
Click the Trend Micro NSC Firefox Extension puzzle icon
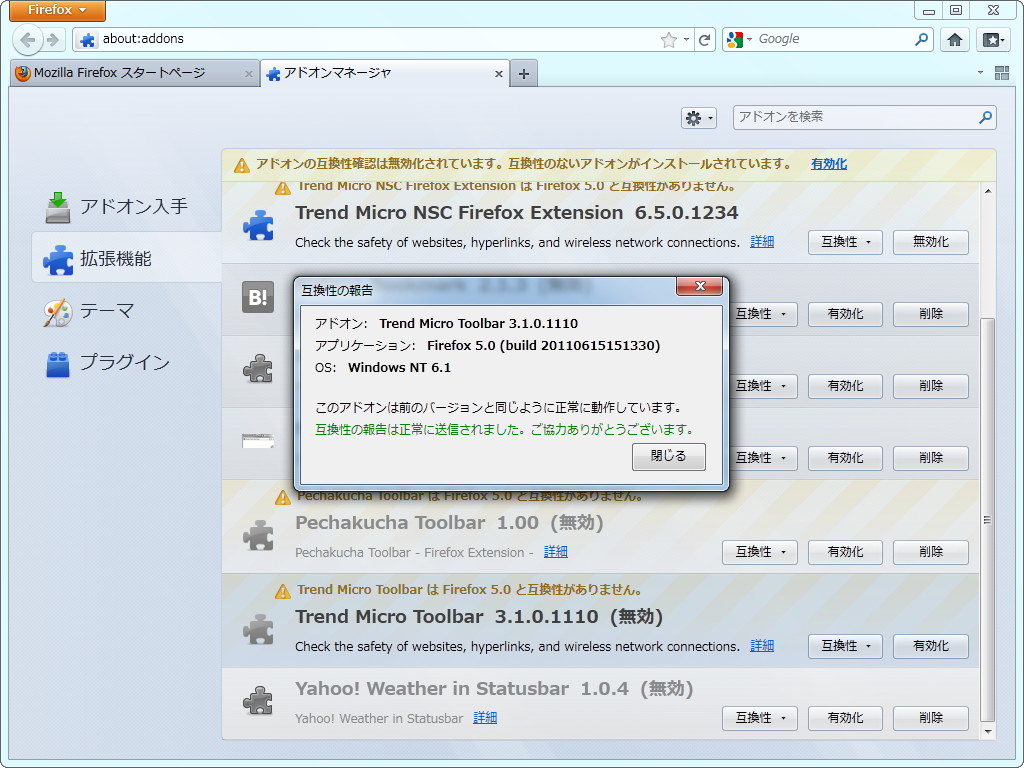point(259,225)
